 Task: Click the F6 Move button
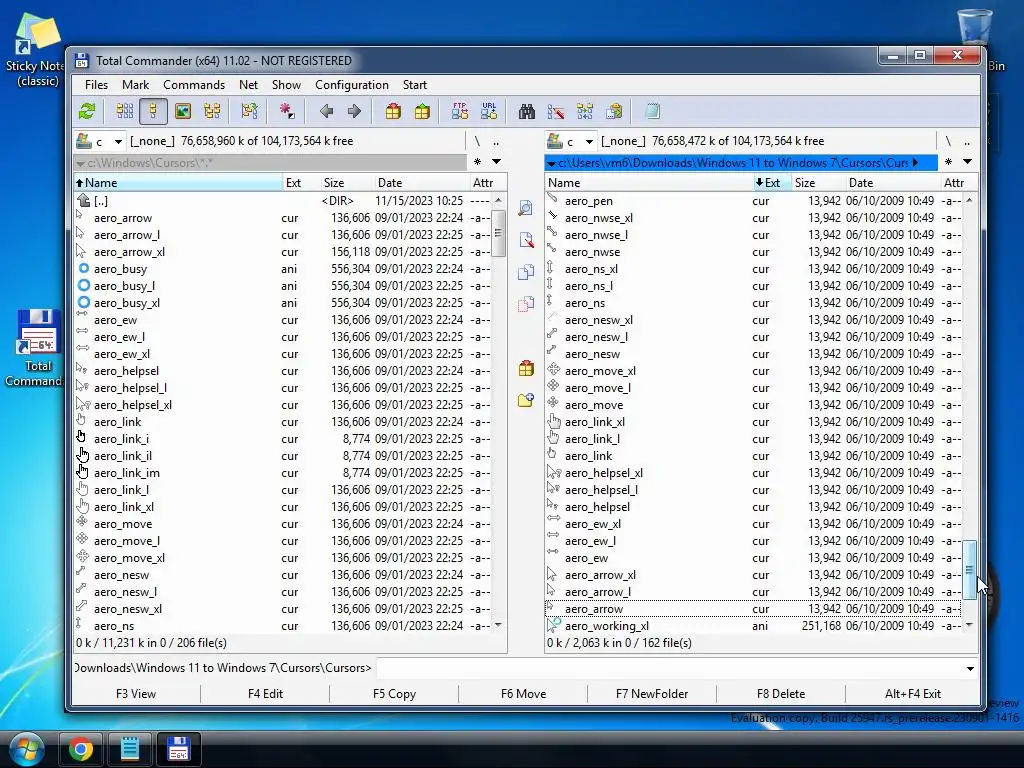point(523,694)
